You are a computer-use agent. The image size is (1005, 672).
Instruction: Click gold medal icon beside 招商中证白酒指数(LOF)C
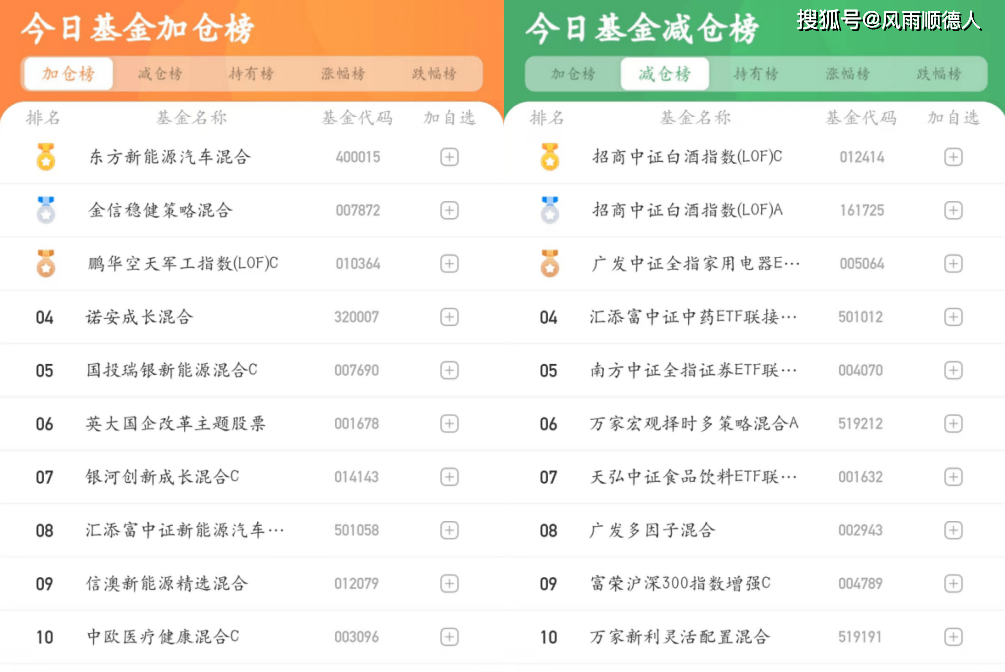550,156
